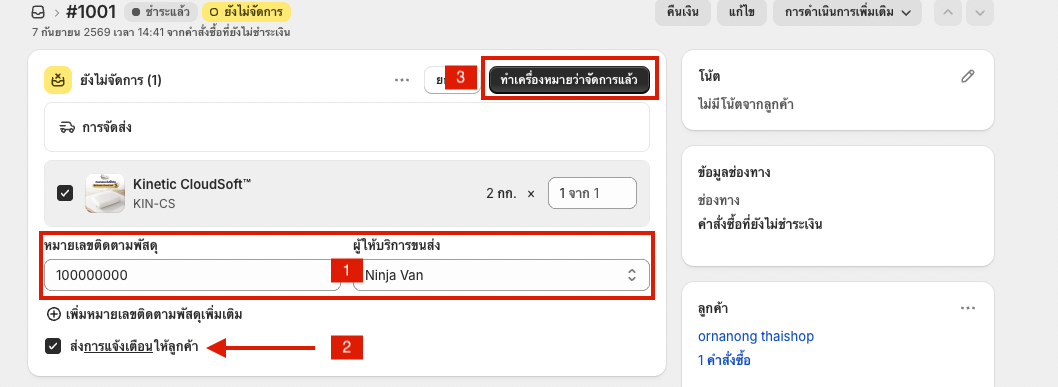This screenshot has height=387, width=1058.
Task: Go to next order with down arrow
Action: click(x=980, y=12)
